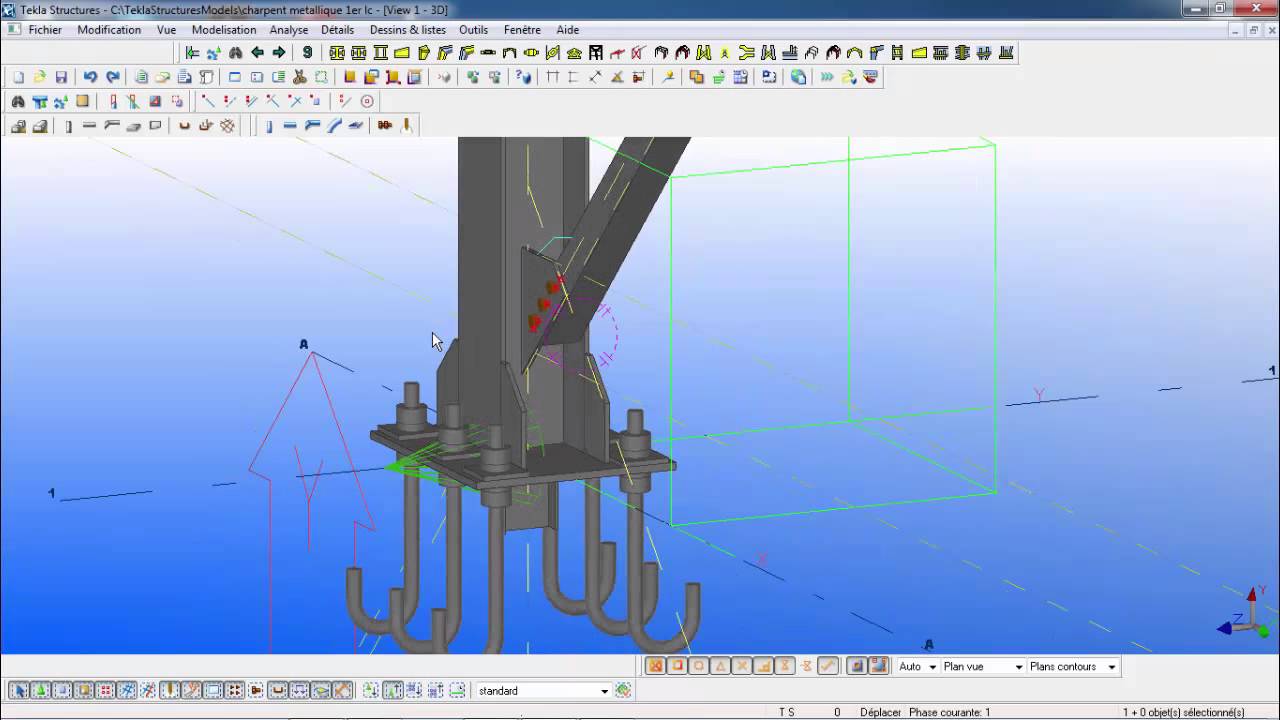
Task: Click '1 + 0 objet(s) sélectionné(s)' status text
Action: 1183,712
